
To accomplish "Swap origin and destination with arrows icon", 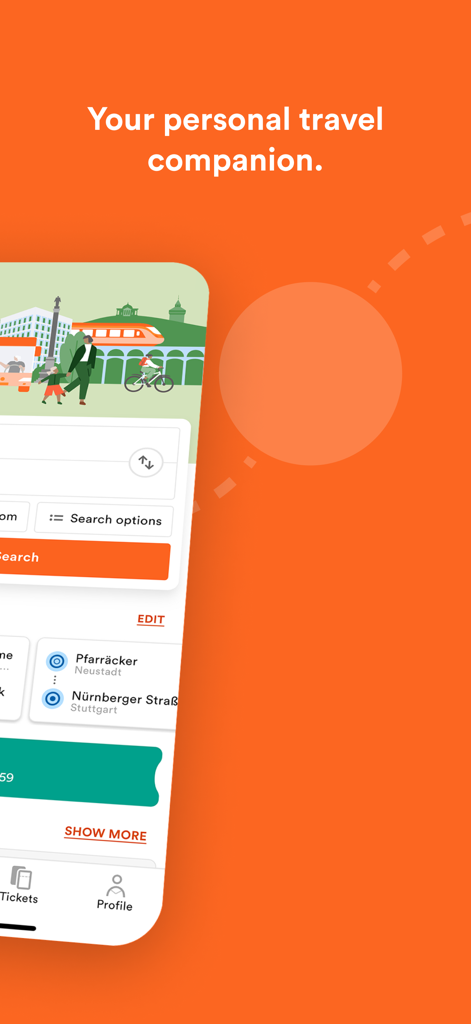I will [146, 463].
